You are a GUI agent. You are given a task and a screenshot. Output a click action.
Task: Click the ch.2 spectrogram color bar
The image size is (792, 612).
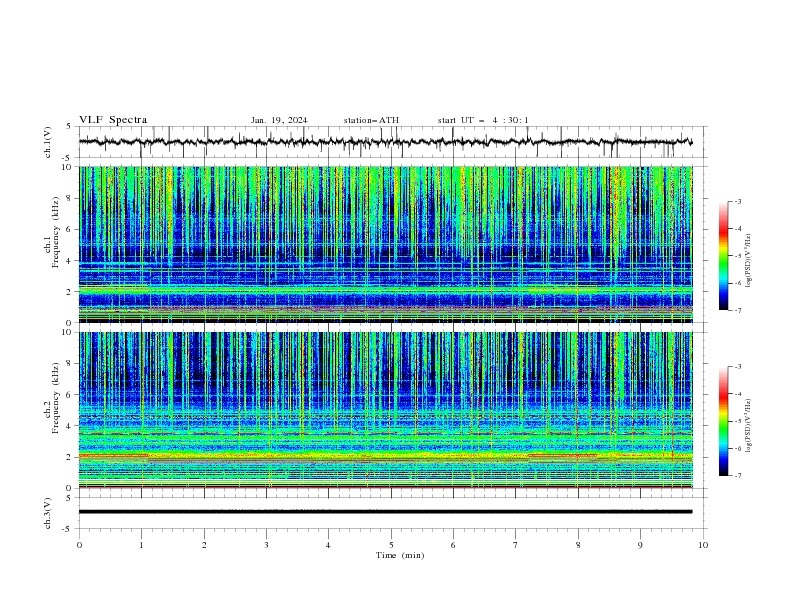point(723,421)
